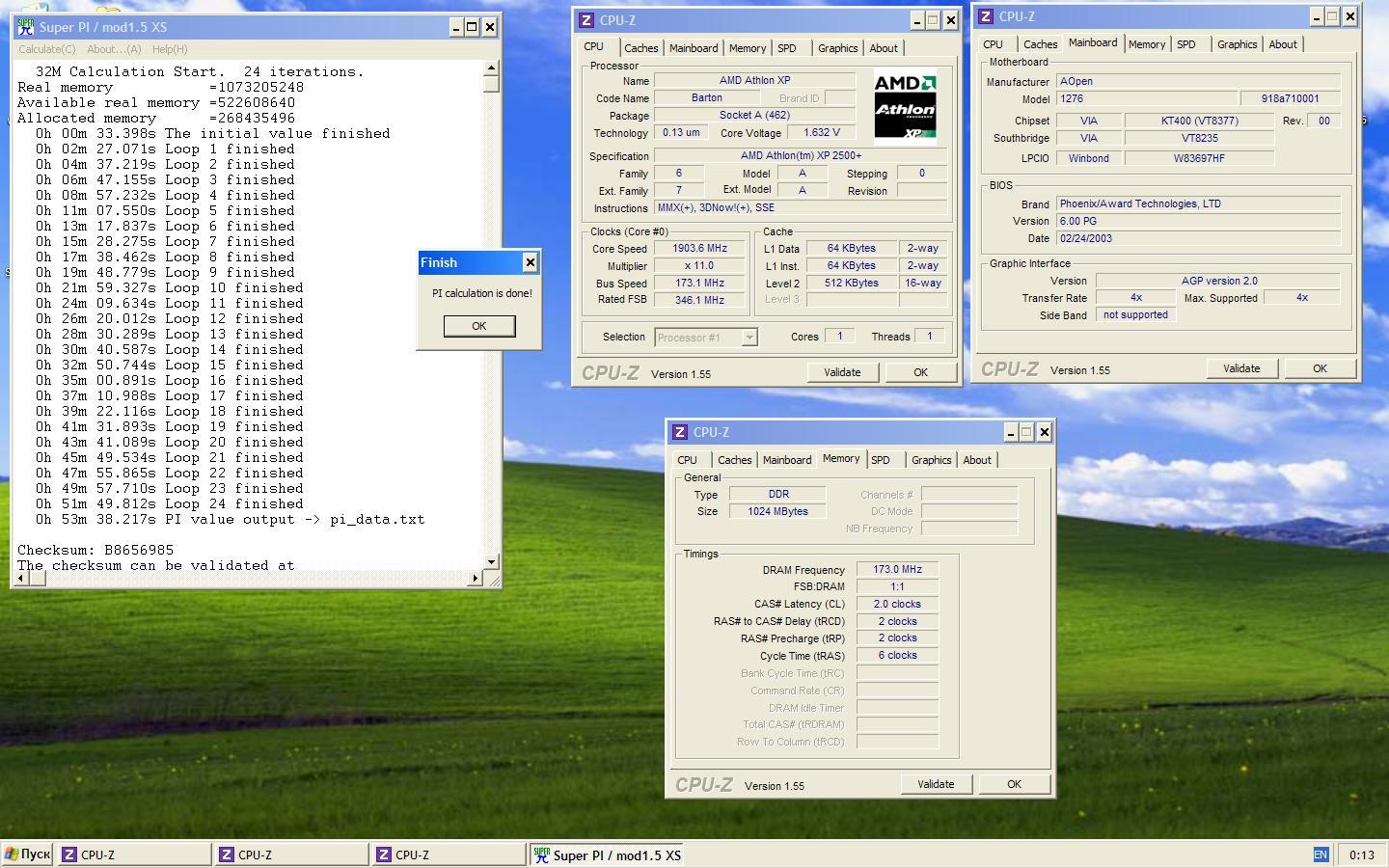Minimize the CPU-Z Mainboard window

click(x=1317, y=16)
